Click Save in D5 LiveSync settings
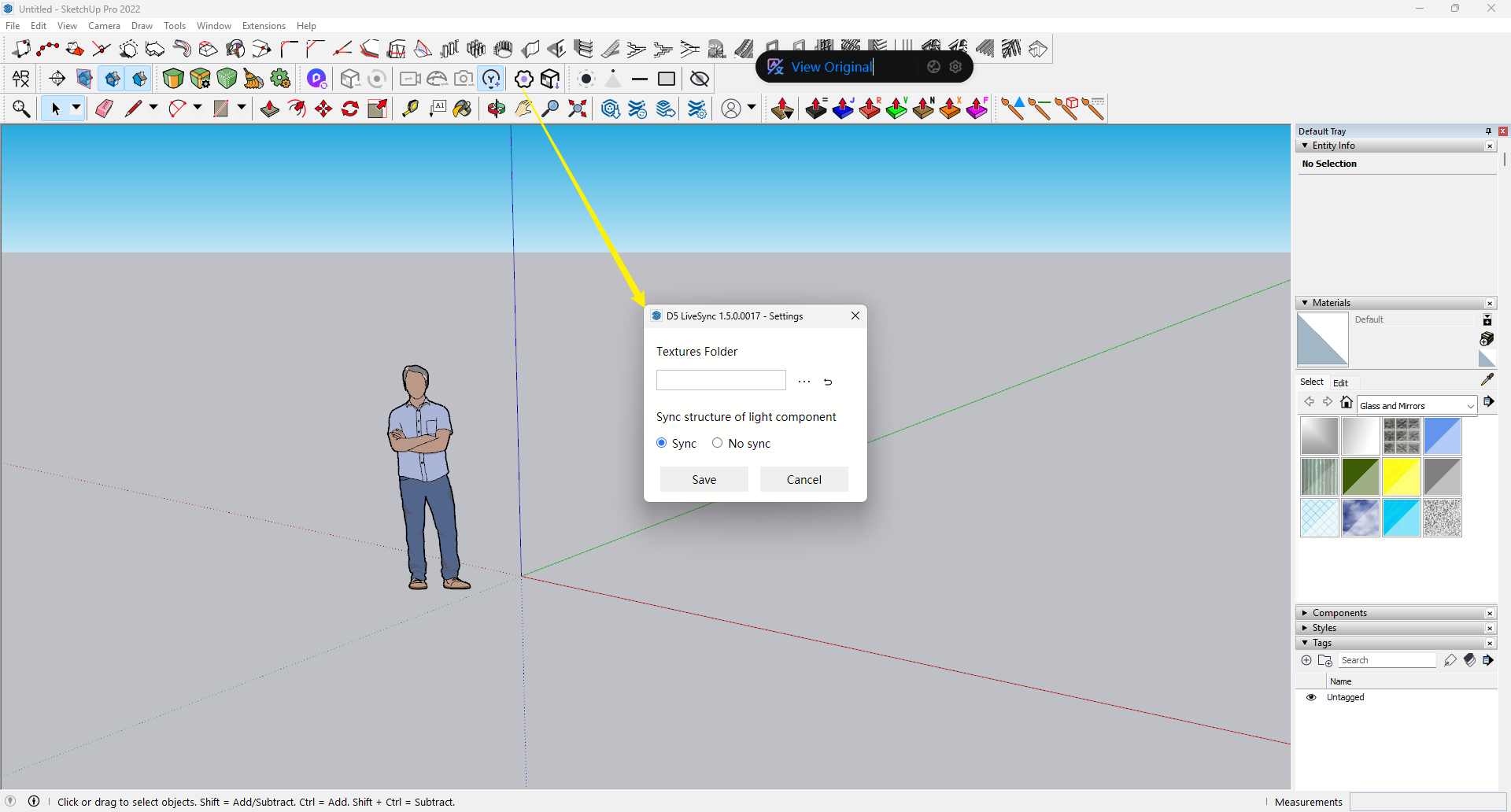 click(704, 479)
